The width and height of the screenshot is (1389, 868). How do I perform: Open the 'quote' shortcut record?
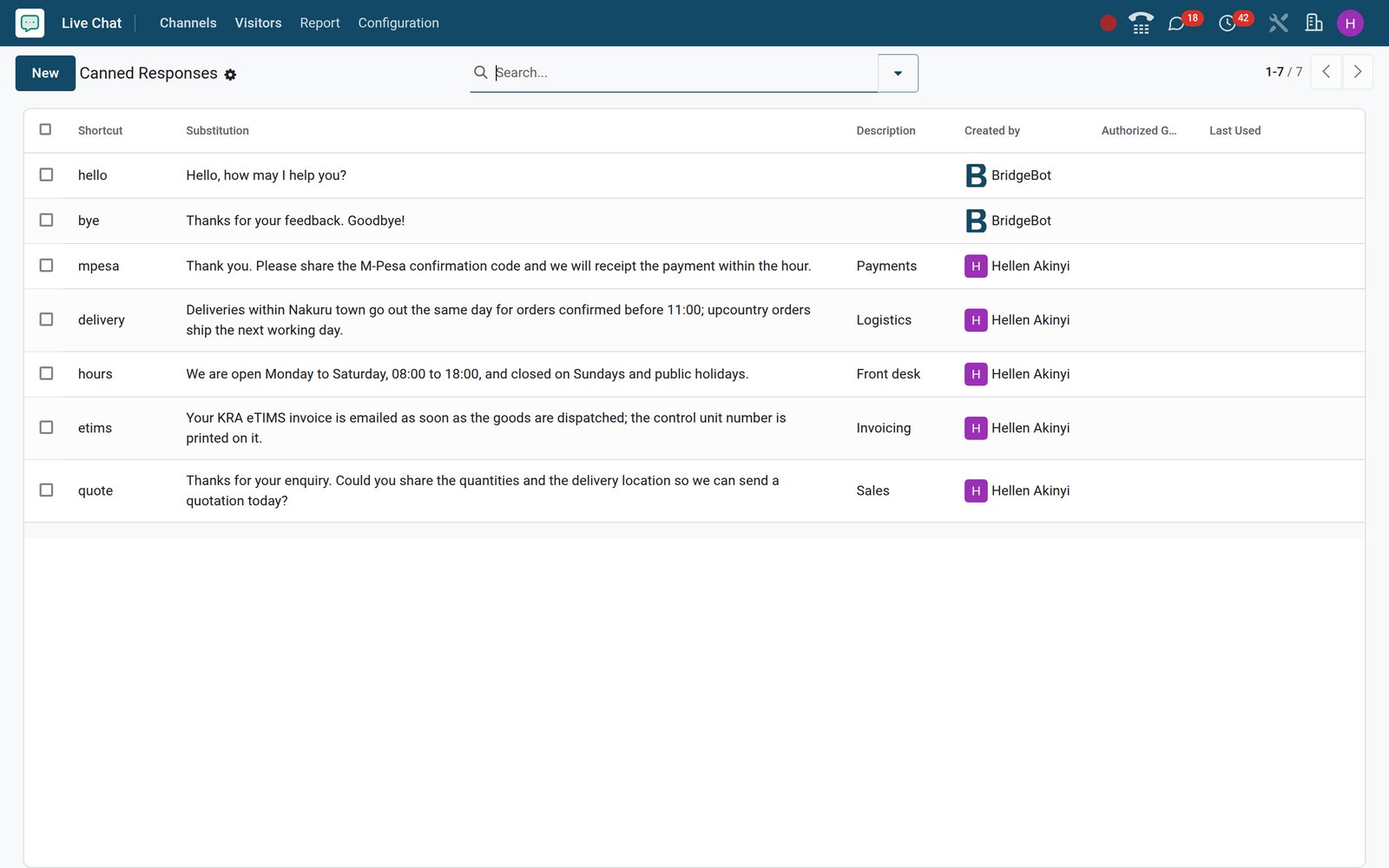[x=95, y=490]
